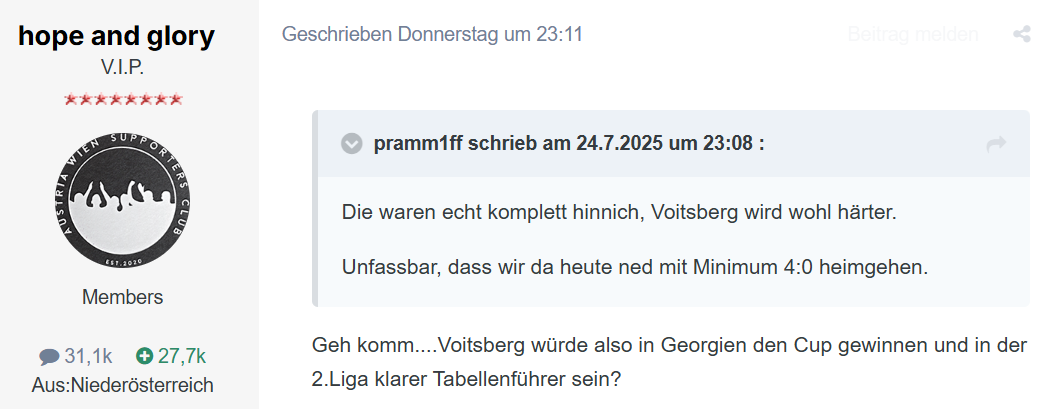The image size is (1048, 409).
Task: Click the green plus reputation icon
Action: click(144, 357)
